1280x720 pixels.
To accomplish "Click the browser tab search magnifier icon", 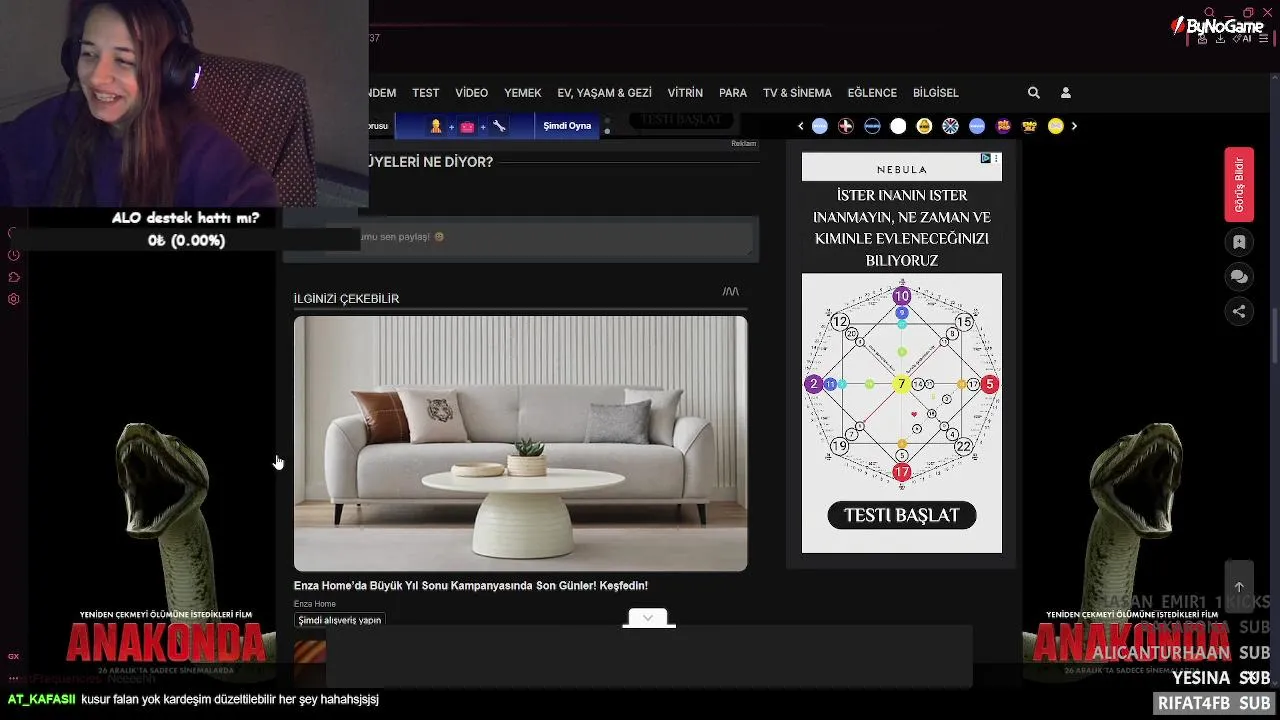I will click(x=1210, y=12).
